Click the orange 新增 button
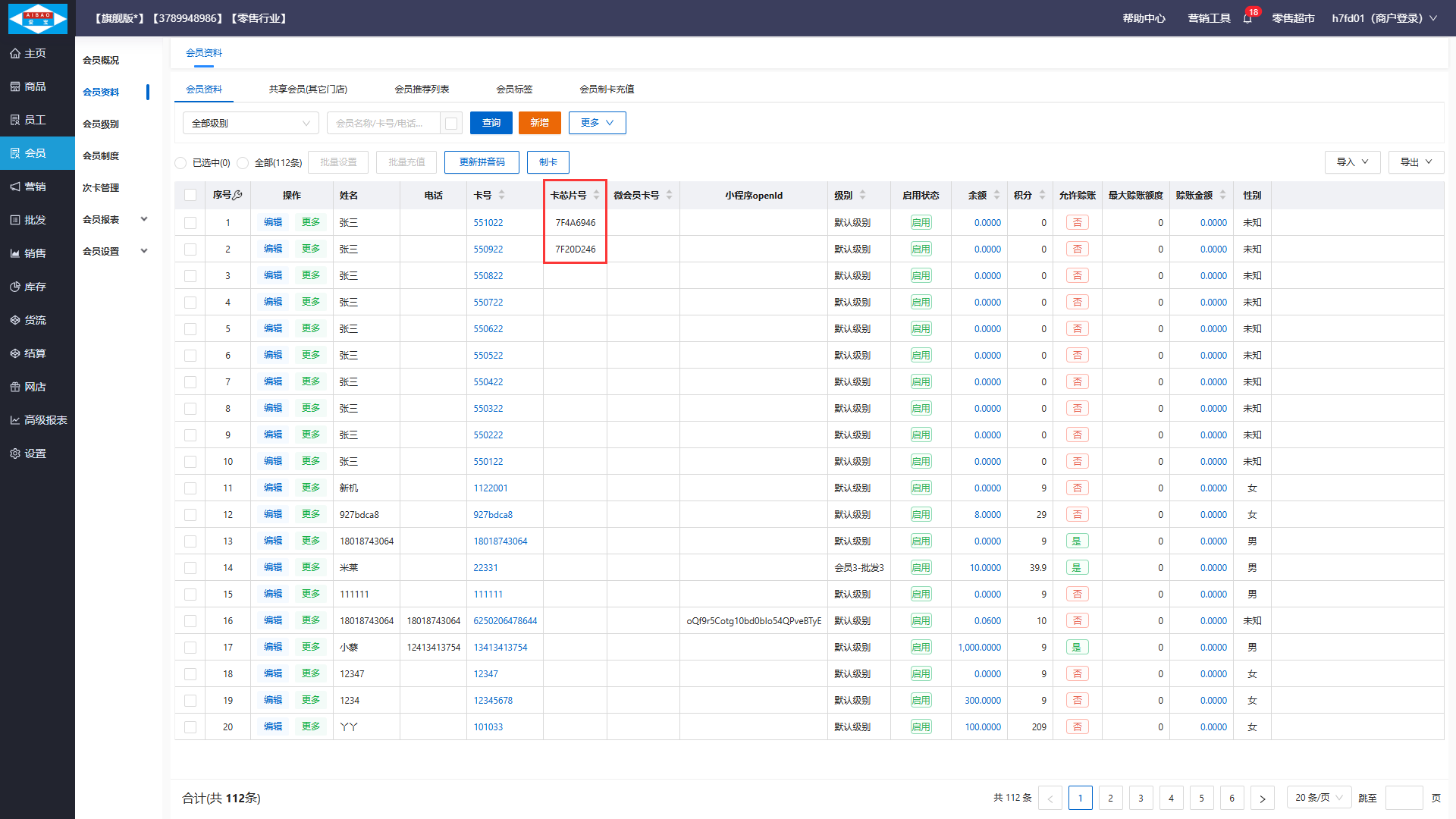This screenshot has height=819, width=1456. tap(539, 123)
